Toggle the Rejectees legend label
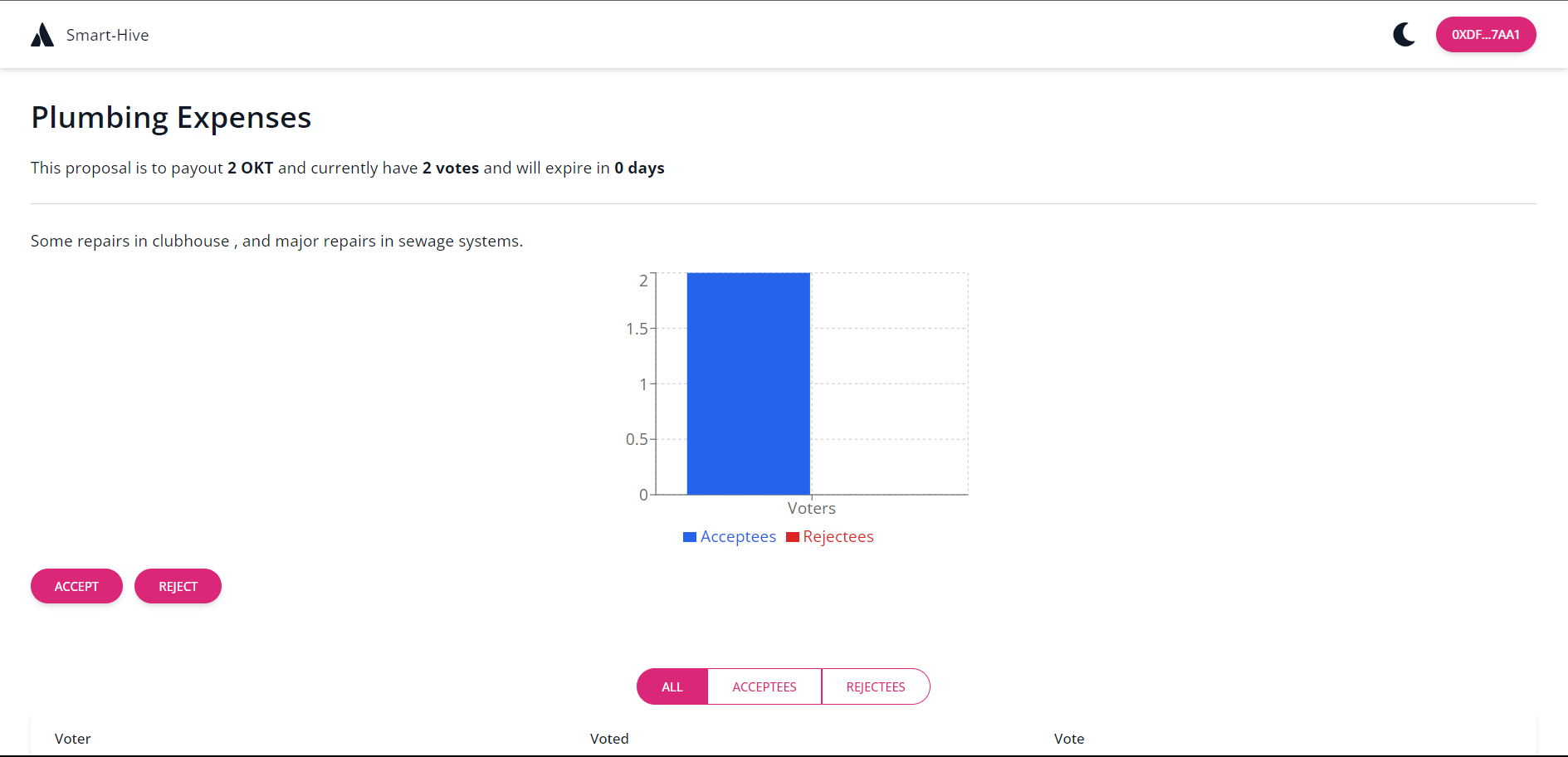The image size is (1568, 757). click(838, 537)
